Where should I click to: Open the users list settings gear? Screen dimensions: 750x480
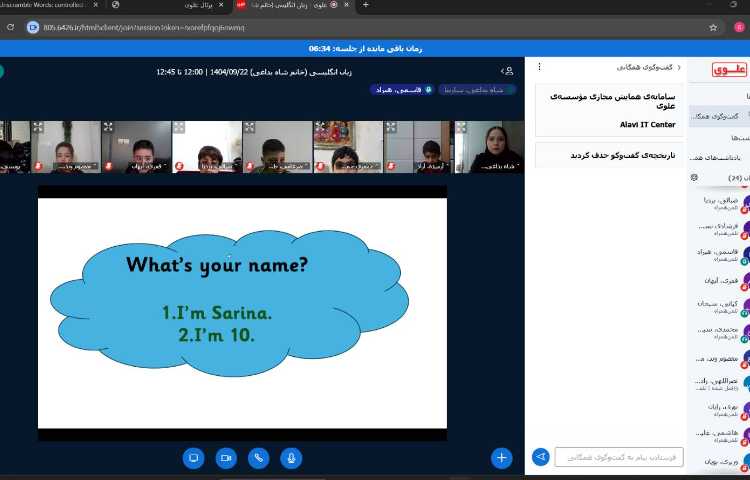click(694, 177)
